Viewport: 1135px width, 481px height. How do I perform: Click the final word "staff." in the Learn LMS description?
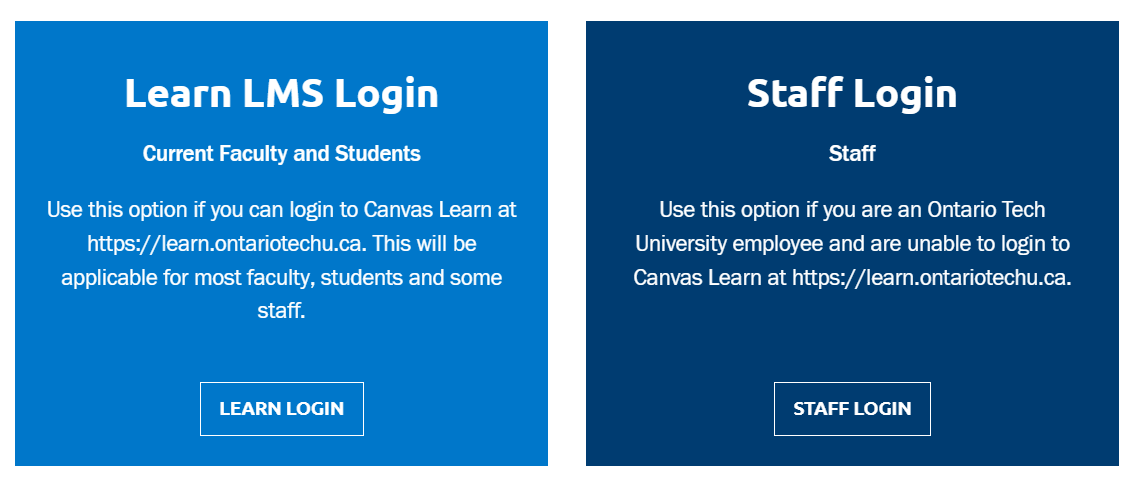(x=281, y=311)
